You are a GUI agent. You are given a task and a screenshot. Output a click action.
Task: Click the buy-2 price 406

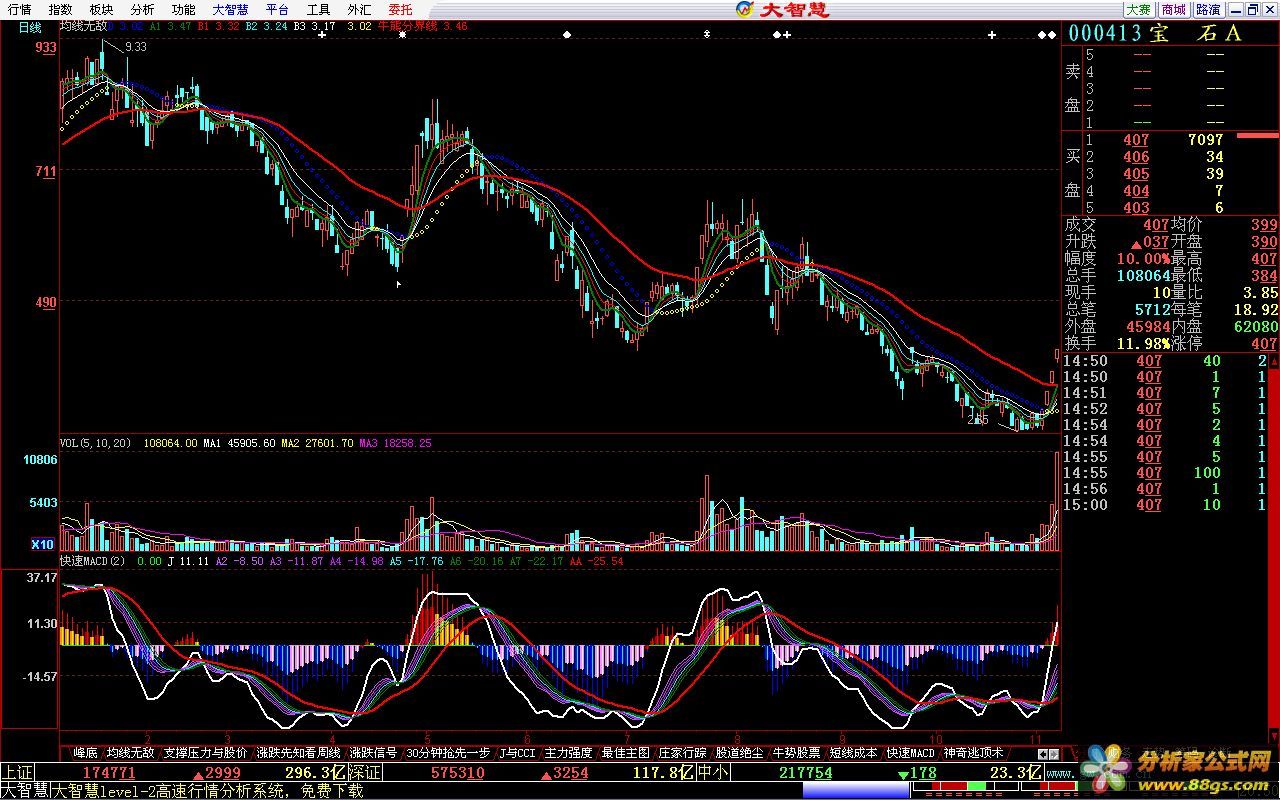[x=1136, y=157]
